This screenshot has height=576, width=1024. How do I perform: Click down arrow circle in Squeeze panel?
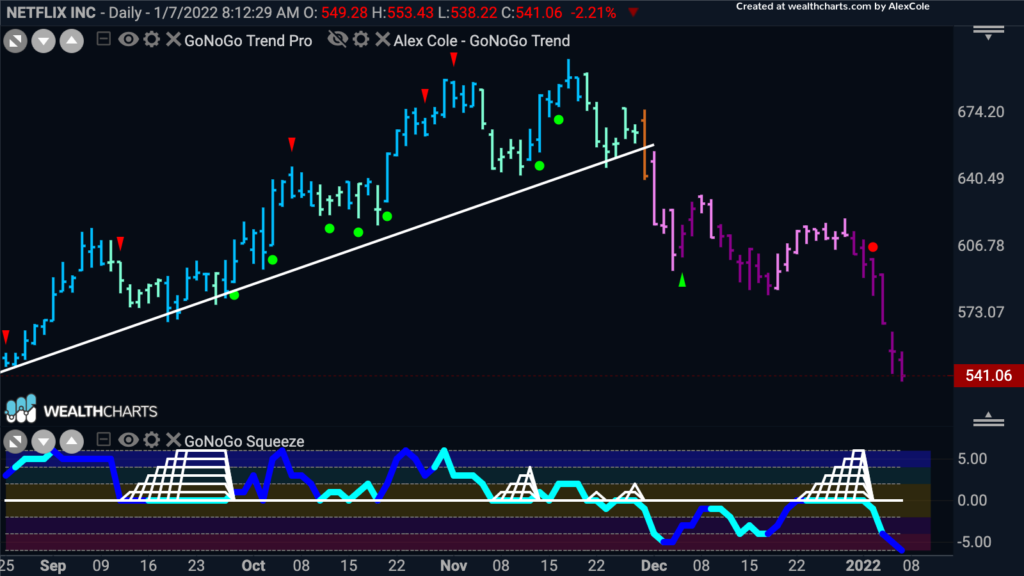44,441
